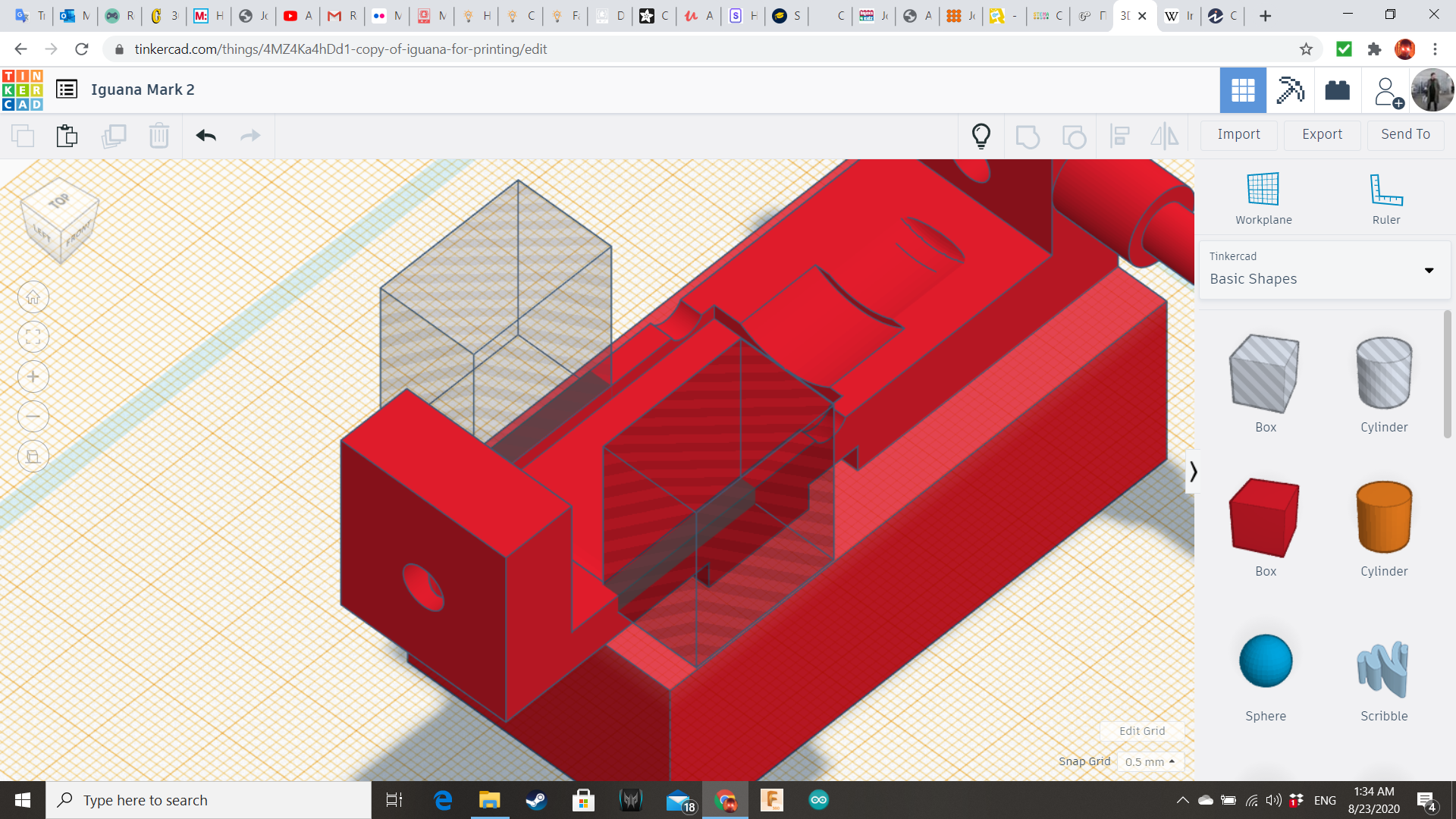Pick the red solid Box shape
The image size is (1456, 819).
coord(1265,518)
